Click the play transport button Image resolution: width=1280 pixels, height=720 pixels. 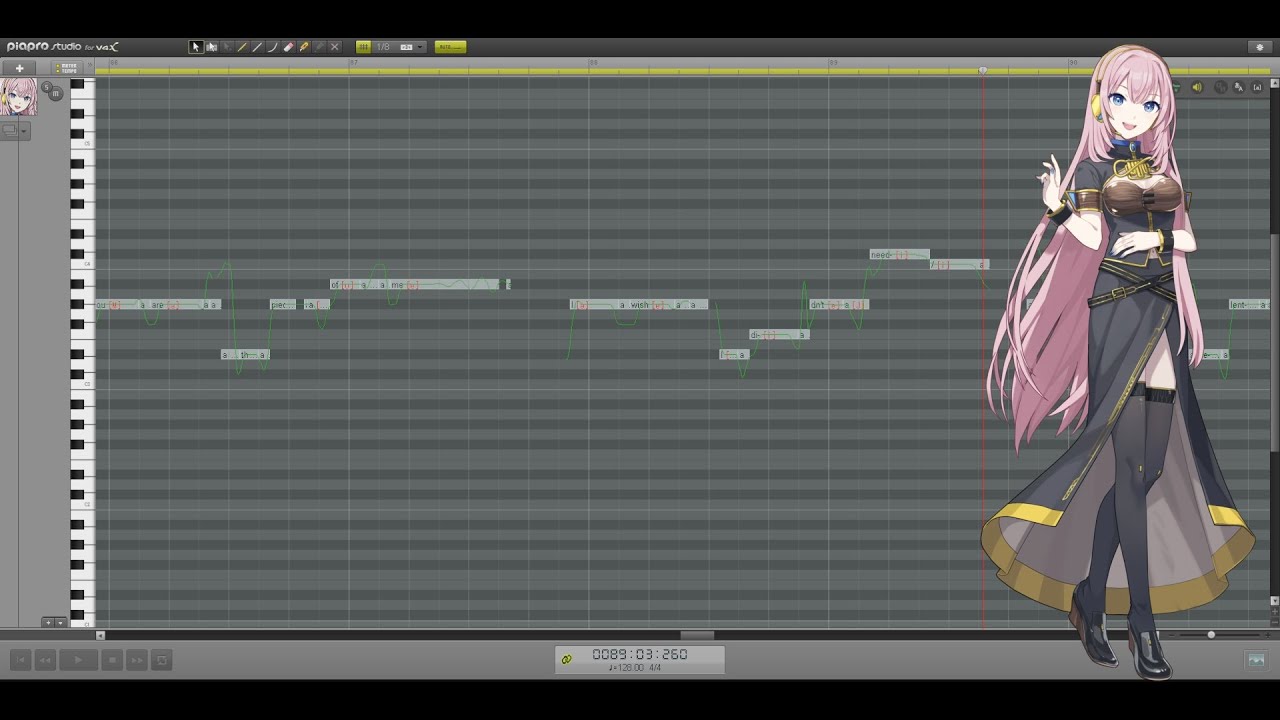point(78,660)
